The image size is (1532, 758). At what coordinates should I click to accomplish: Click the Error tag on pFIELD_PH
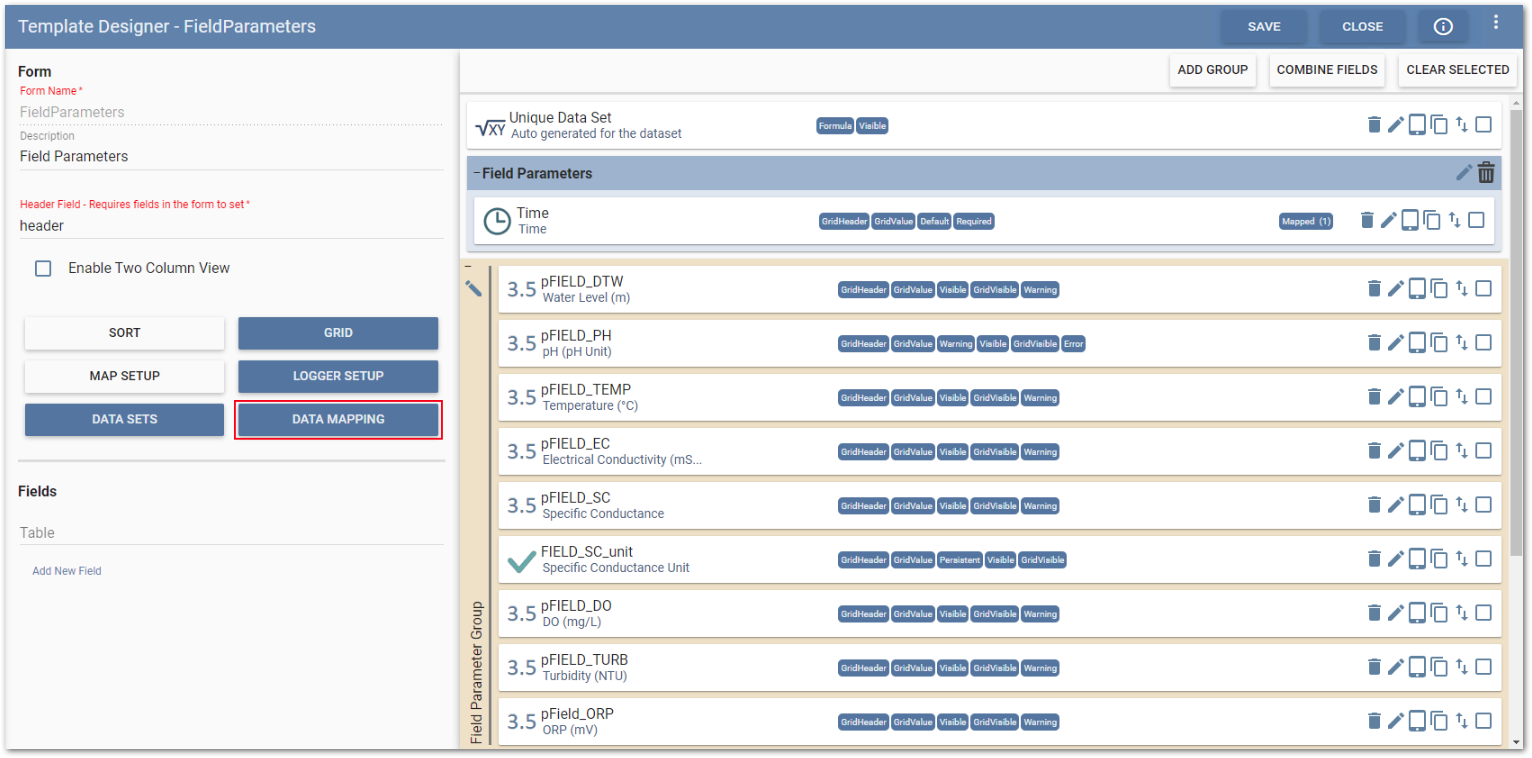point(1074,343)
